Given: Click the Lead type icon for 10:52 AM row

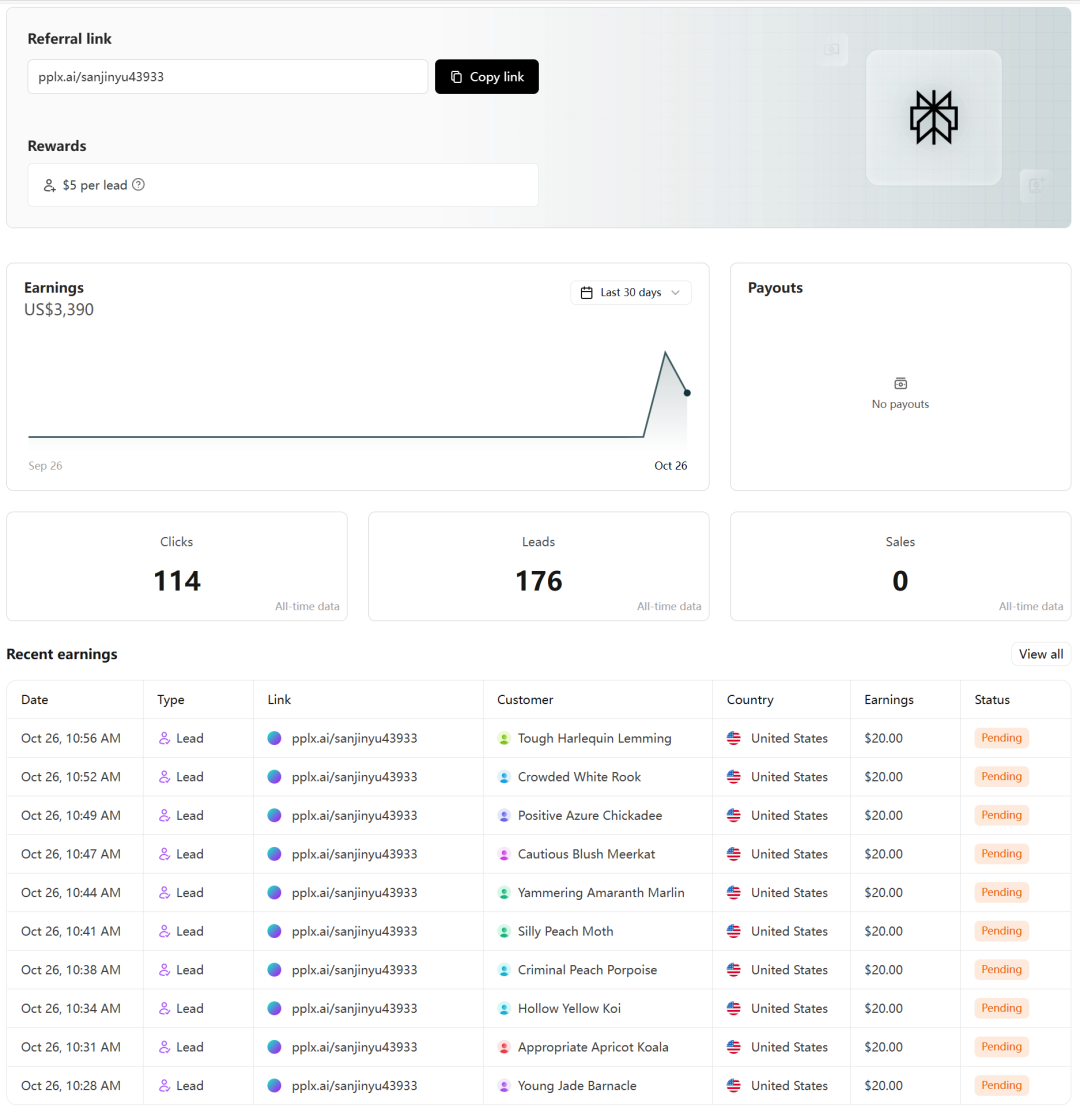Looking at the screenshot, I should point(165,777).
